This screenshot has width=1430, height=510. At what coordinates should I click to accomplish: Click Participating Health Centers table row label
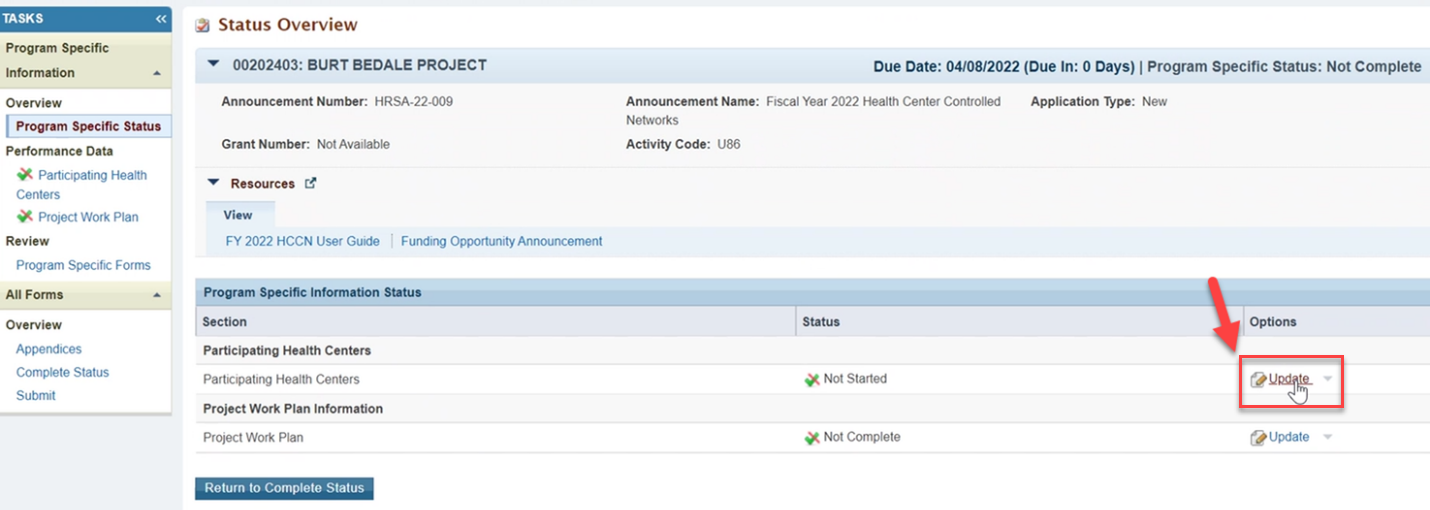281,379
